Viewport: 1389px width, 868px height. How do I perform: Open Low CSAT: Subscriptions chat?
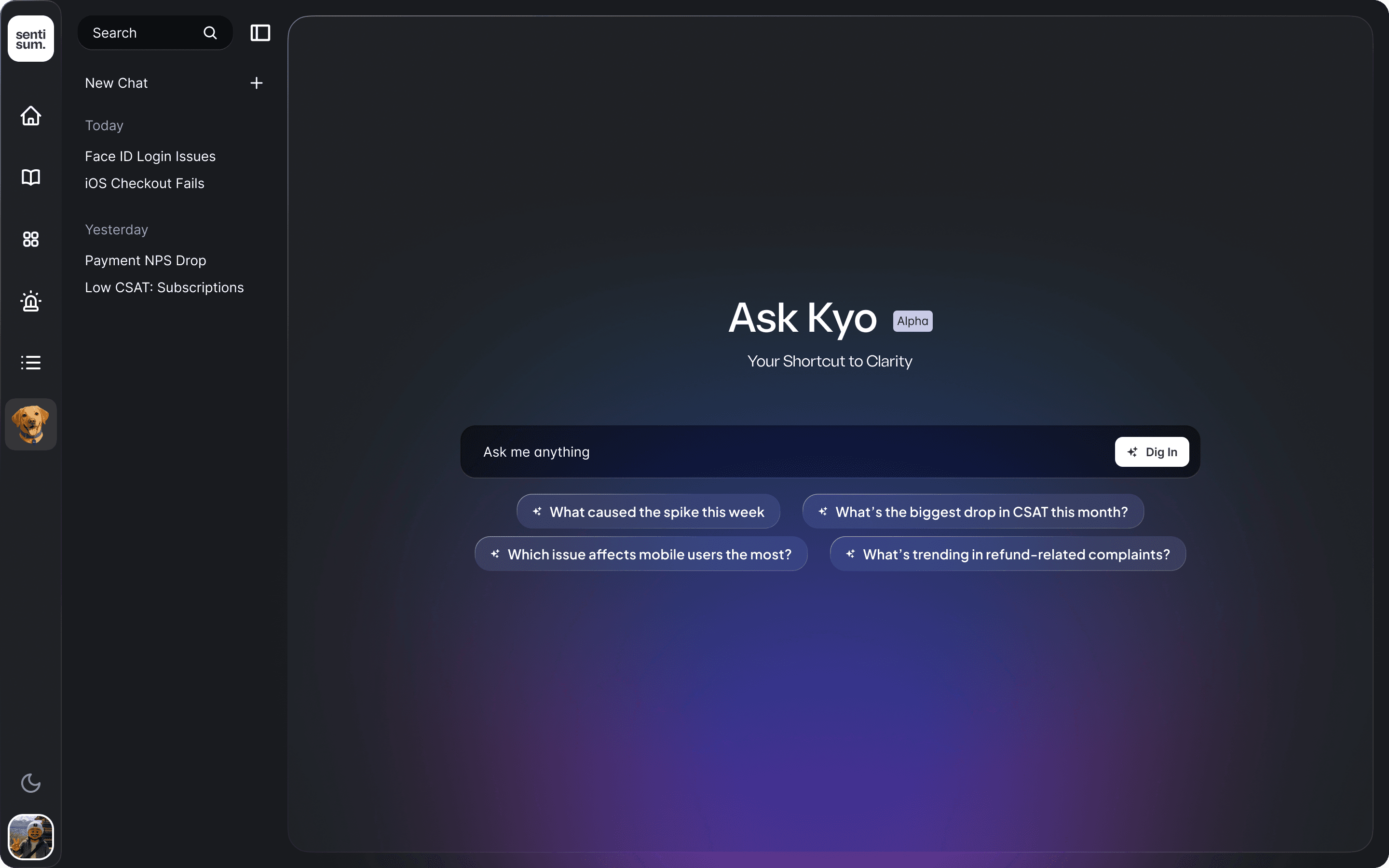point(164,287)
